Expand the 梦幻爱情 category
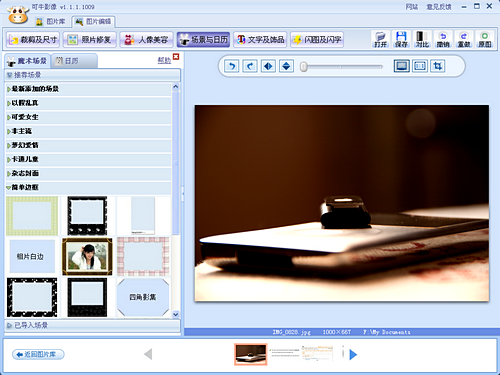The width and height of the screenshot is (500, 375). [89, 145]
